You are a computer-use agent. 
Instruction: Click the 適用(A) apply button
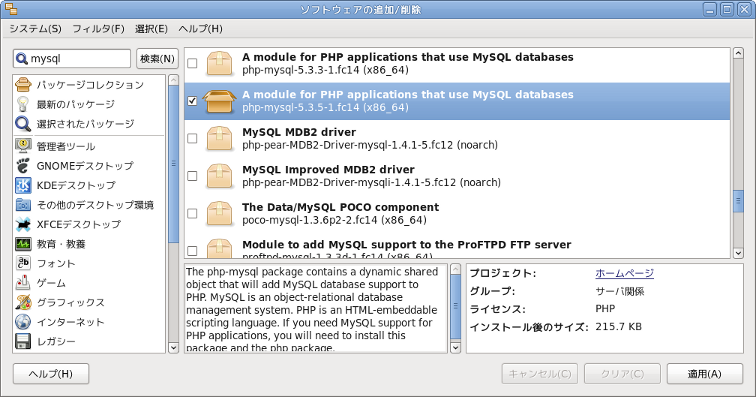704,374
